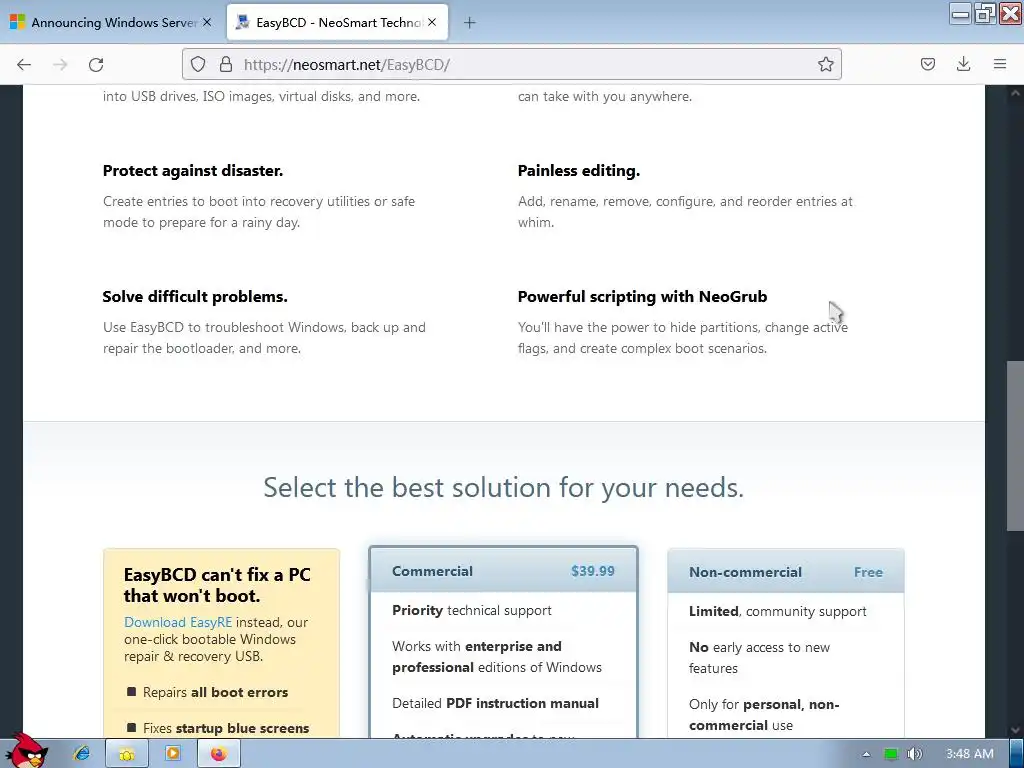
Task: Open Save to Pocket icon
Action: 927,64
